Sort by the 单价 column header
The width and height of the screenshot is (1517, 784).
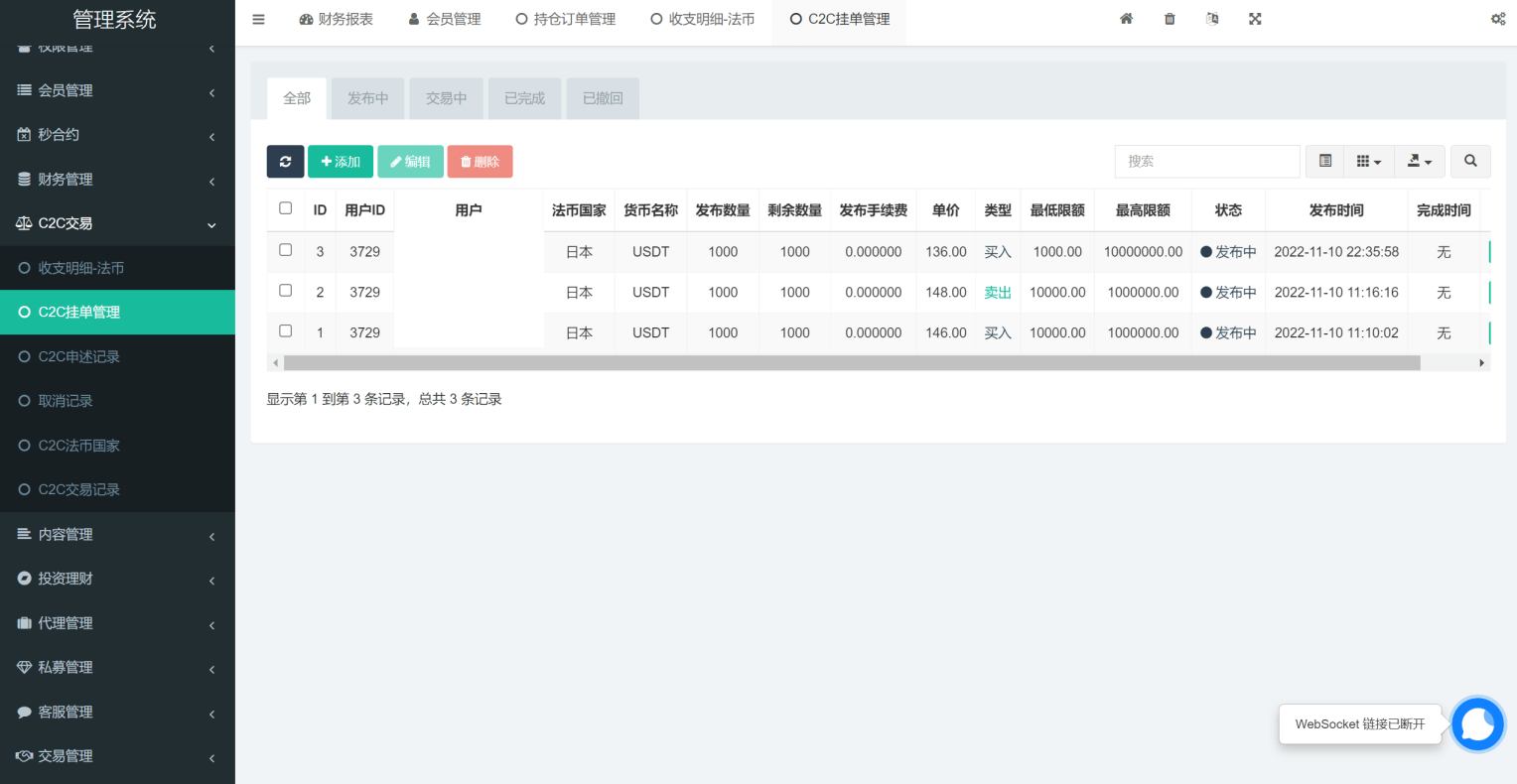[946, 210]
